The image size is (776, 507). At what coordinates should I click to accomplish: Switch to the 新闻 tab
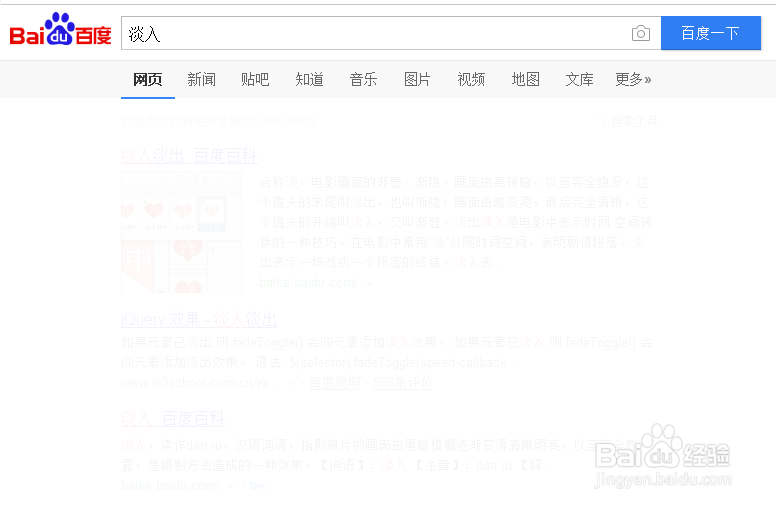[x=201, y=79]
